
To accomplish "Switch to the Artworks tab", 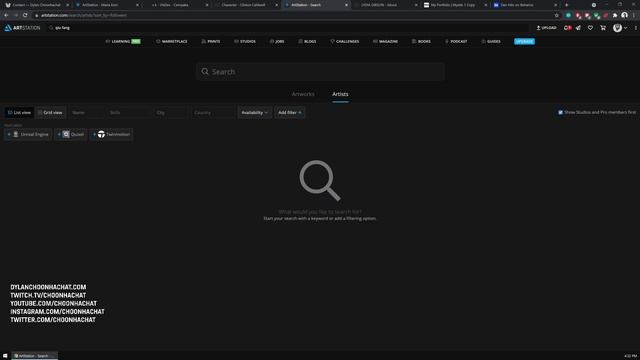I will pyautogui.click(x=303, y=94).
